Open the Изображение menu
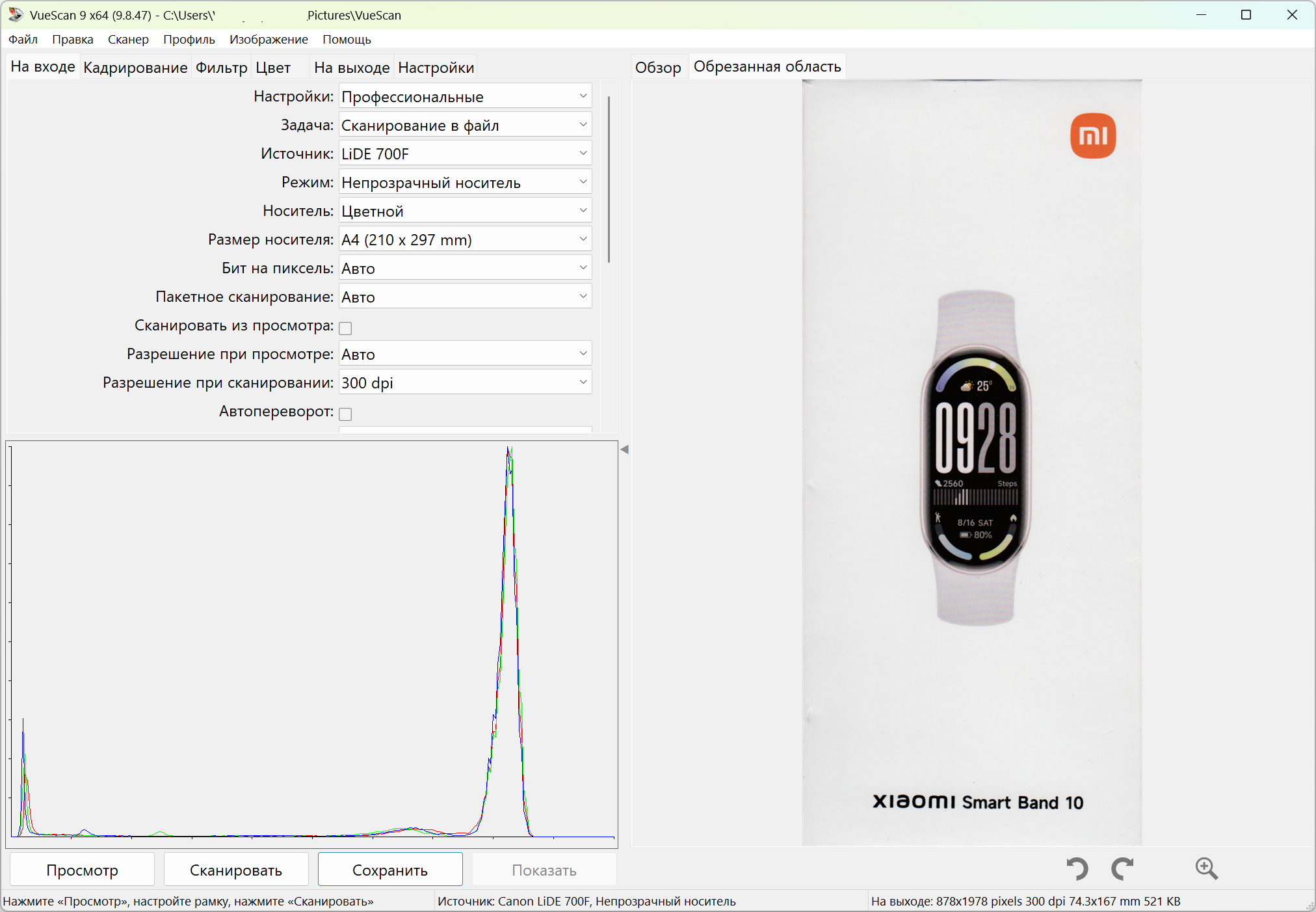 [269, 39]
